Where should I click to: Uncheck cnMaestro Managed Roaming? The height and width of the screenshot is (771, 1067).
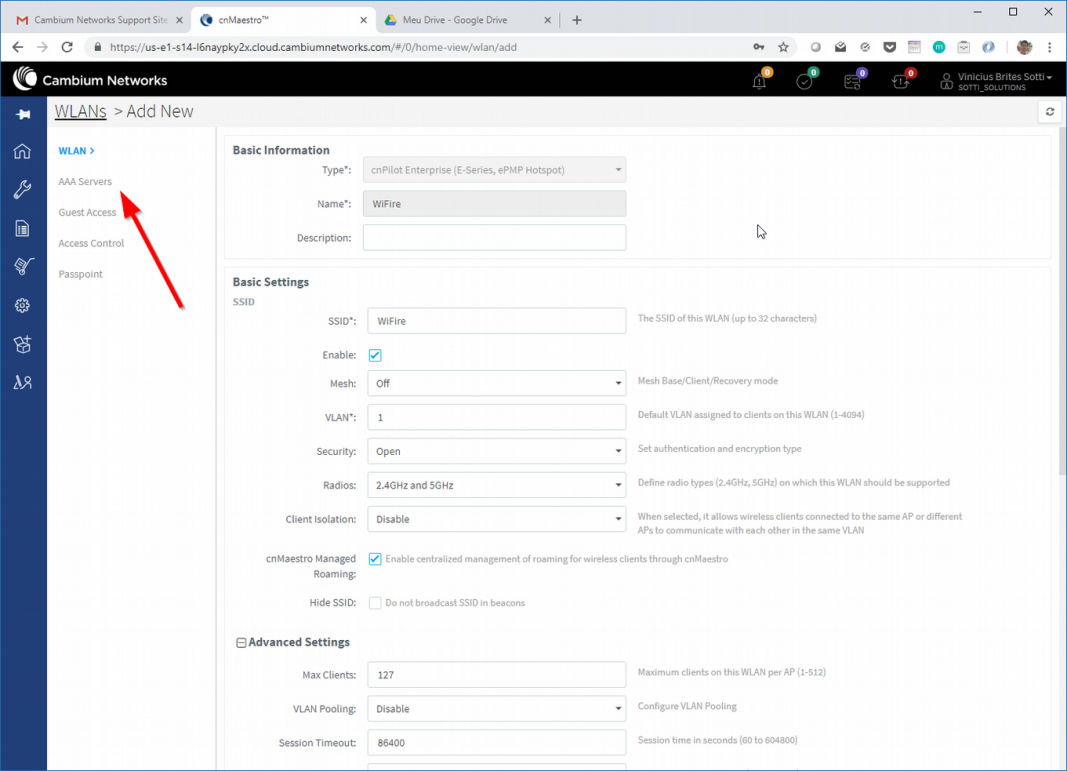point(375,559)
